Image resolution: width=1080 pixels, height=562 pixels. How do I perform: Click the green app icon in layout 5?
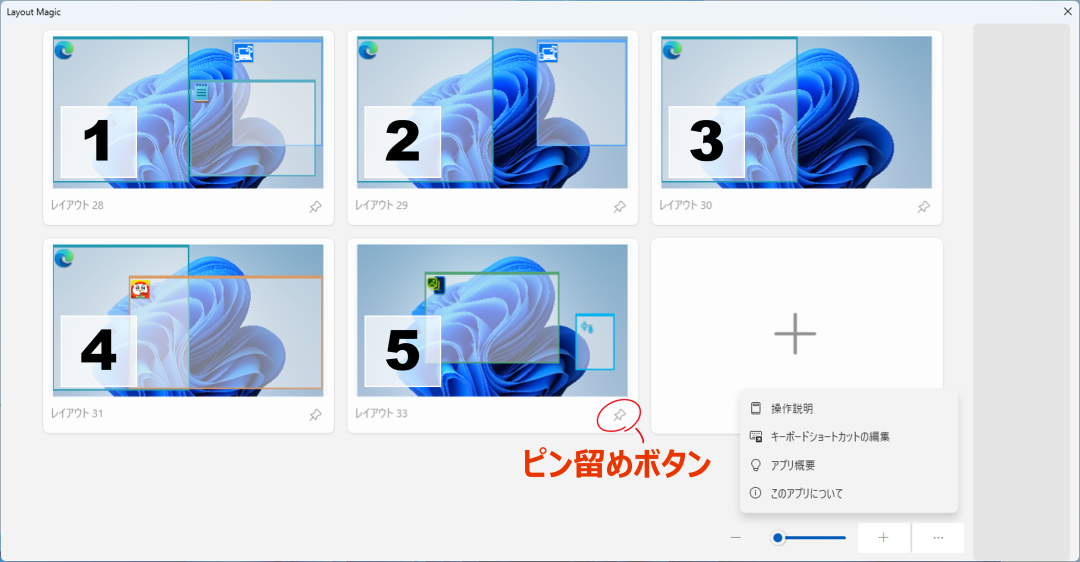click(435, 284)
